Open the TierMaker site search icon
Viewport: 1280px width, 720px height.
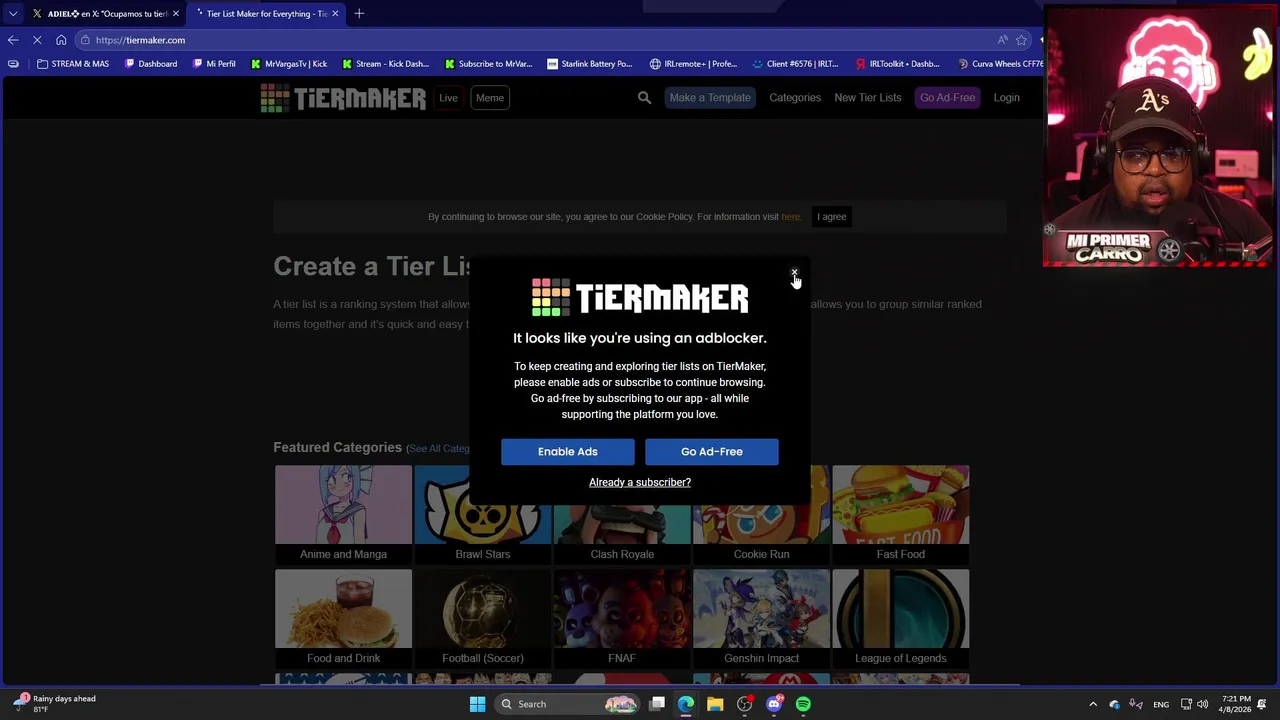[644, 97]
